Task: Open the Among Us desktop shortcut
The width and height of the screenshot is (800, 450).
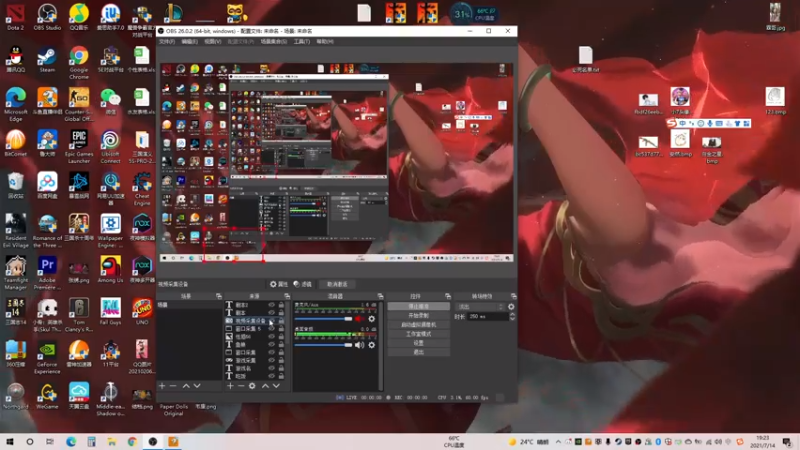Action: click(x=110, y=269)
